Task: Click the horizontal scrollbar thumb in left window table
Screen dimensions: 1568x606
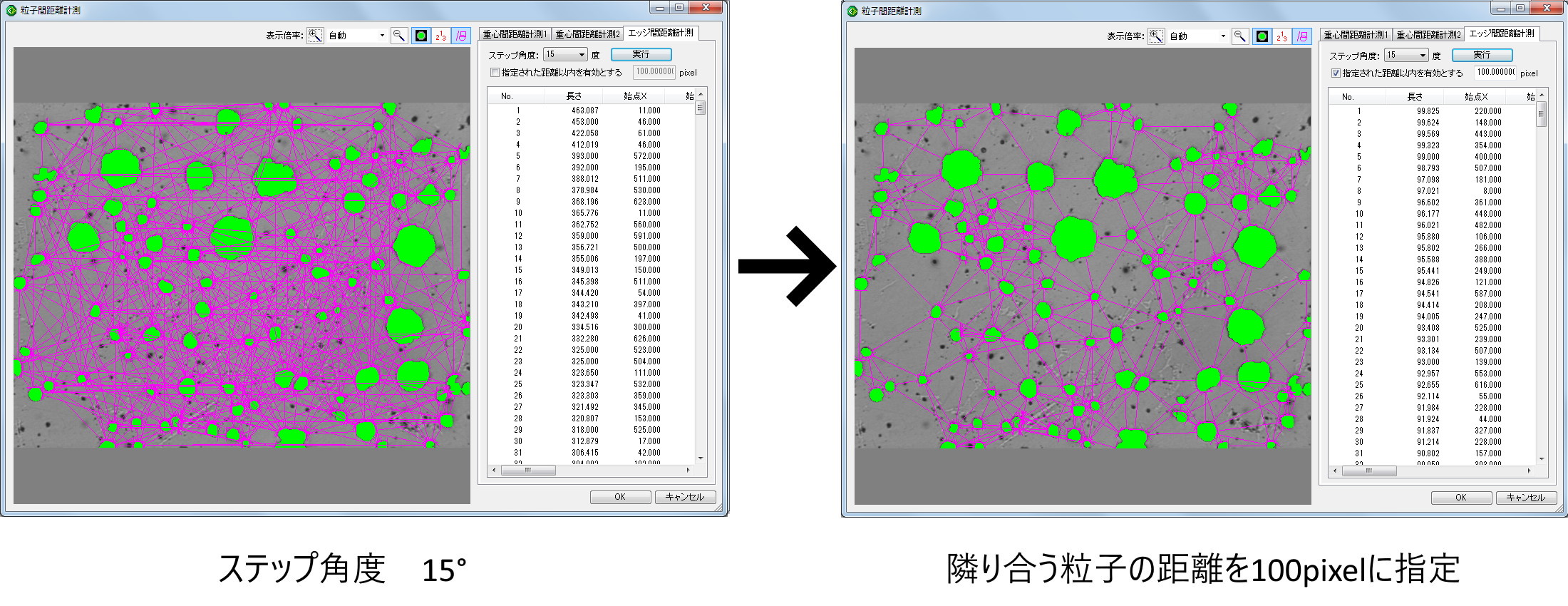Action: pyautogui.click(x=528, y=471)
